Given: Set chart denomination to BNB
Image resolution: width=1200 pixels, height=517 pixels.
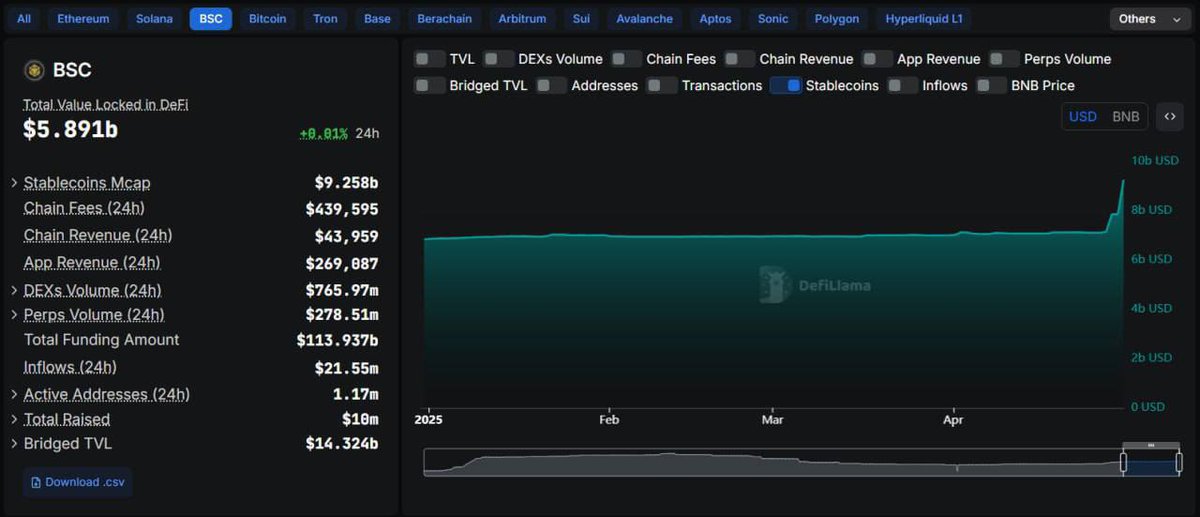Looking at the screenshot, I should click(x=1126, y=117).
